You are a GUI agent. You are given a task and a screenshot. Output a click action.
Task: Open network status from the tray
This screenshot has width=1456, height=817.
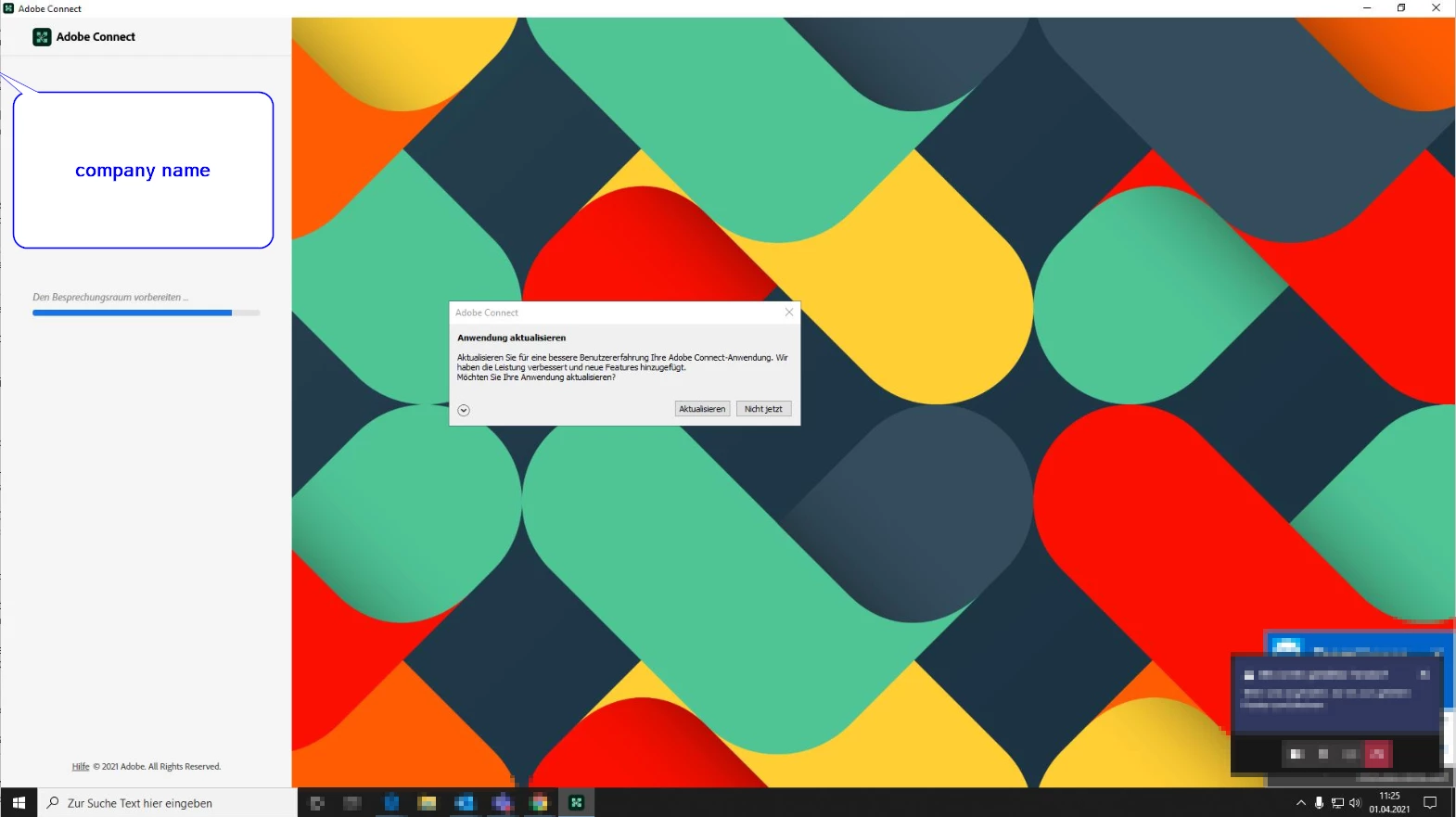[1337, 803]
